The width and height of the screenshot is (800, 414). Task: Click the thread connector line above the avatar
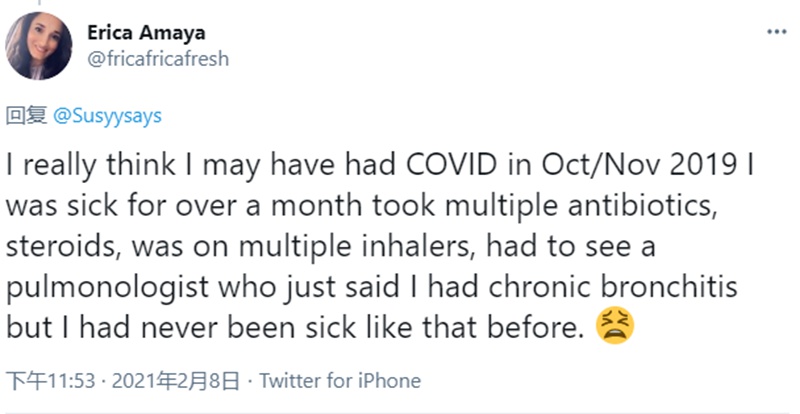click(39, 3)
